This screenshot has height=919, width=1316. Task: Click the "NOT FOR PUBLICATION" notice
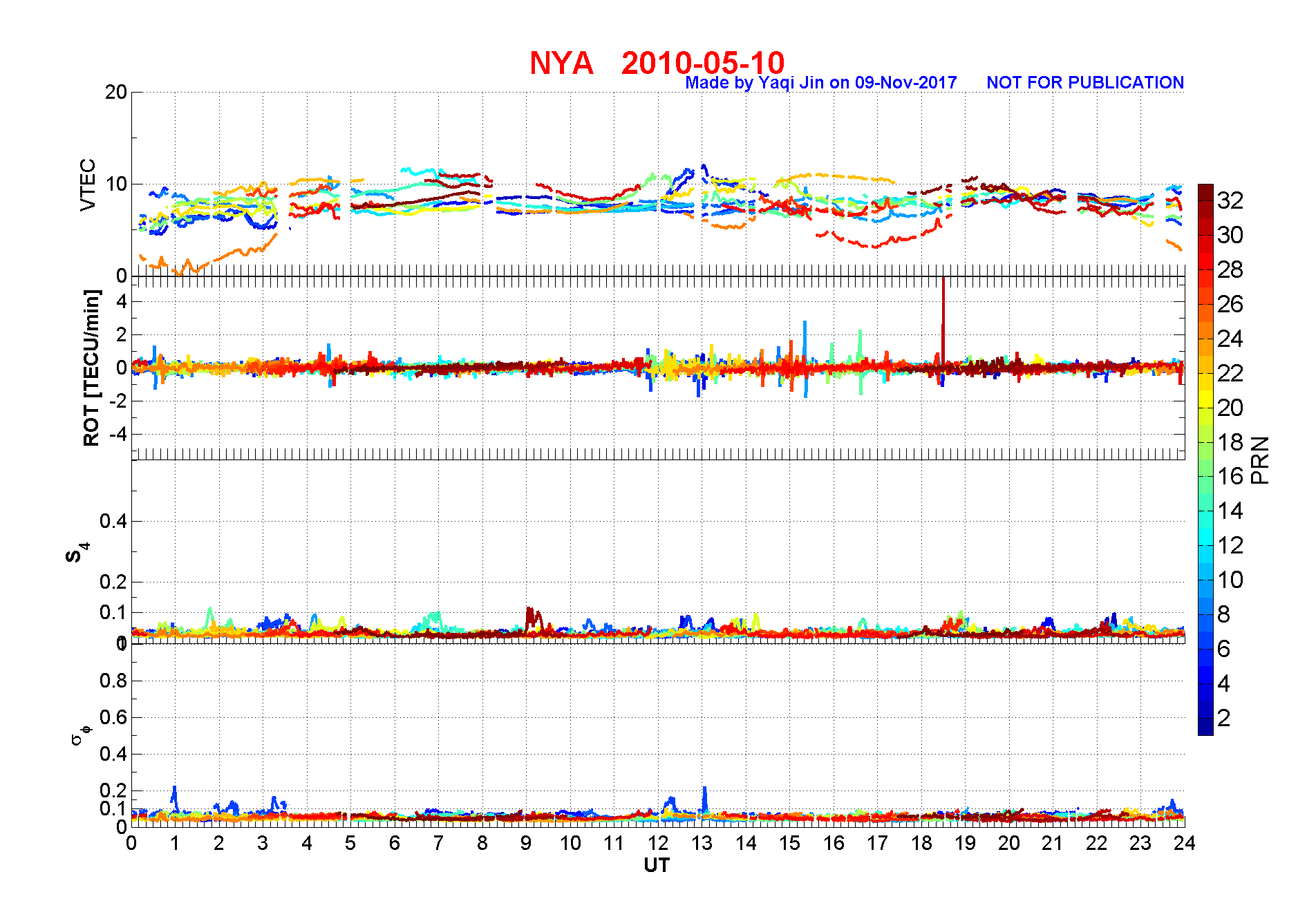pos(1085,83)
